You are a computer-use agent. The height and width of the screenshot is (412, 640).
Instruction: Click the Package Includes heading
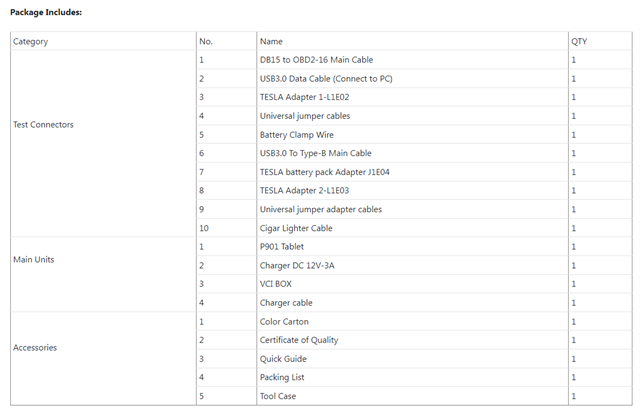click(x=46, y=12)
